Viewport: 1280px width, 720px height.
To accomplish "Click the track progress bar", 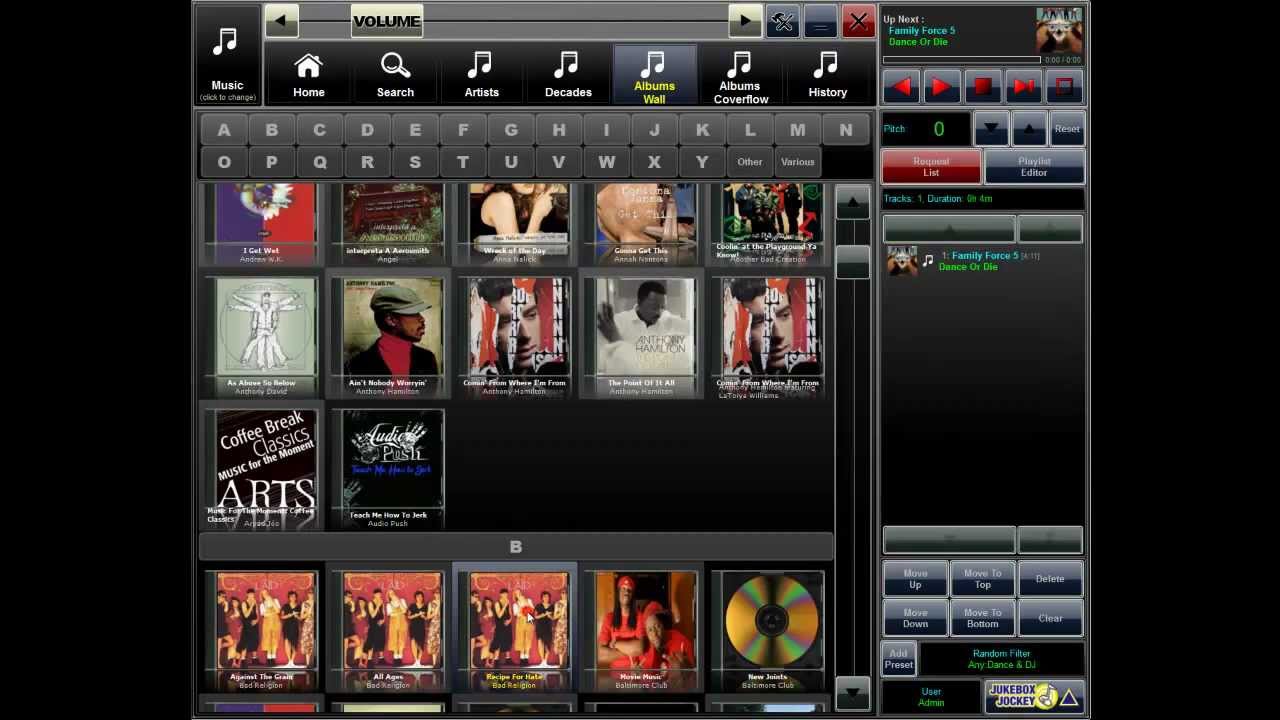I will [x=961, y=60].
